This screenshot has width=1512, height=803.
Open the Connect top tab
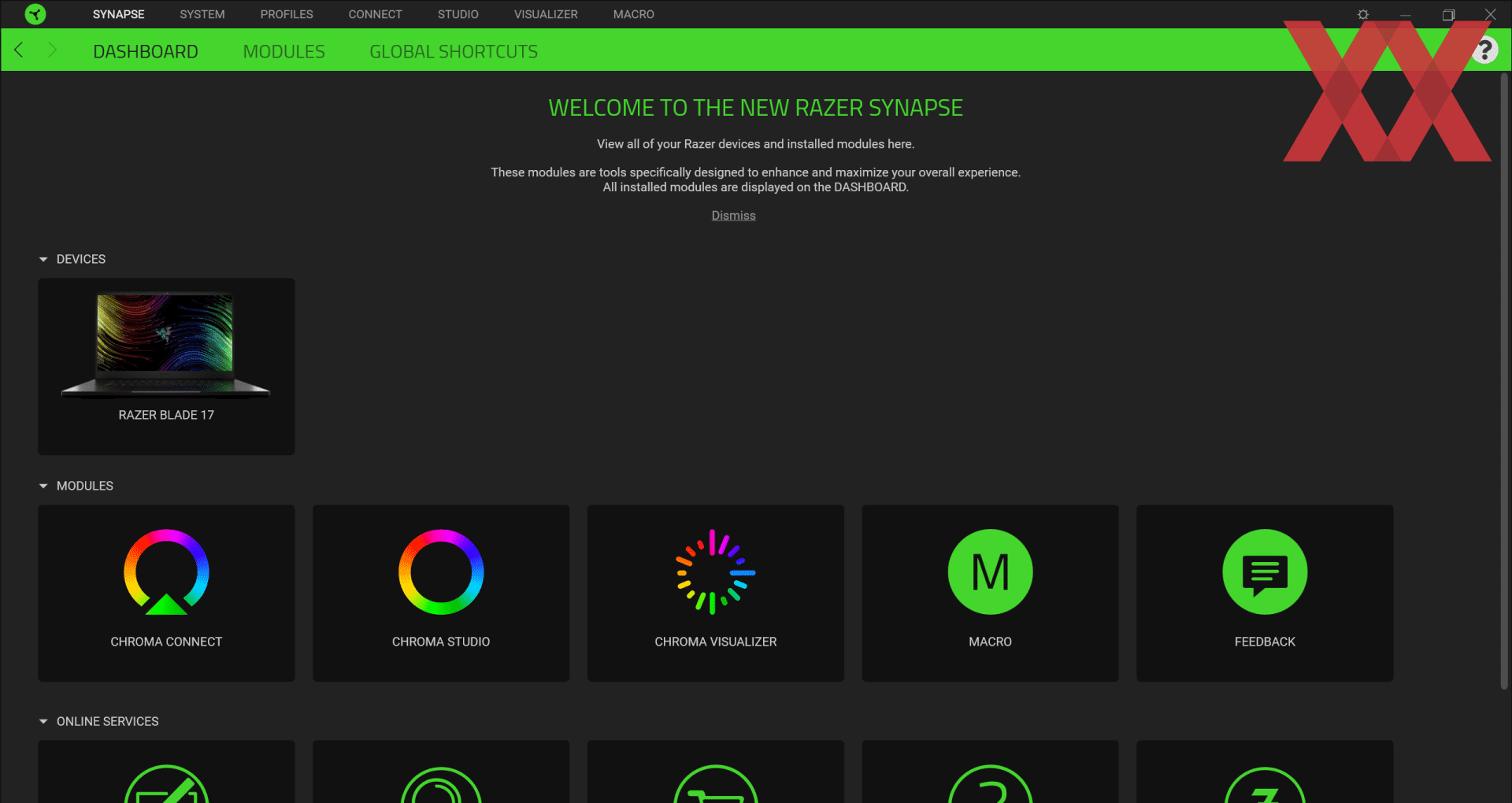376,14
